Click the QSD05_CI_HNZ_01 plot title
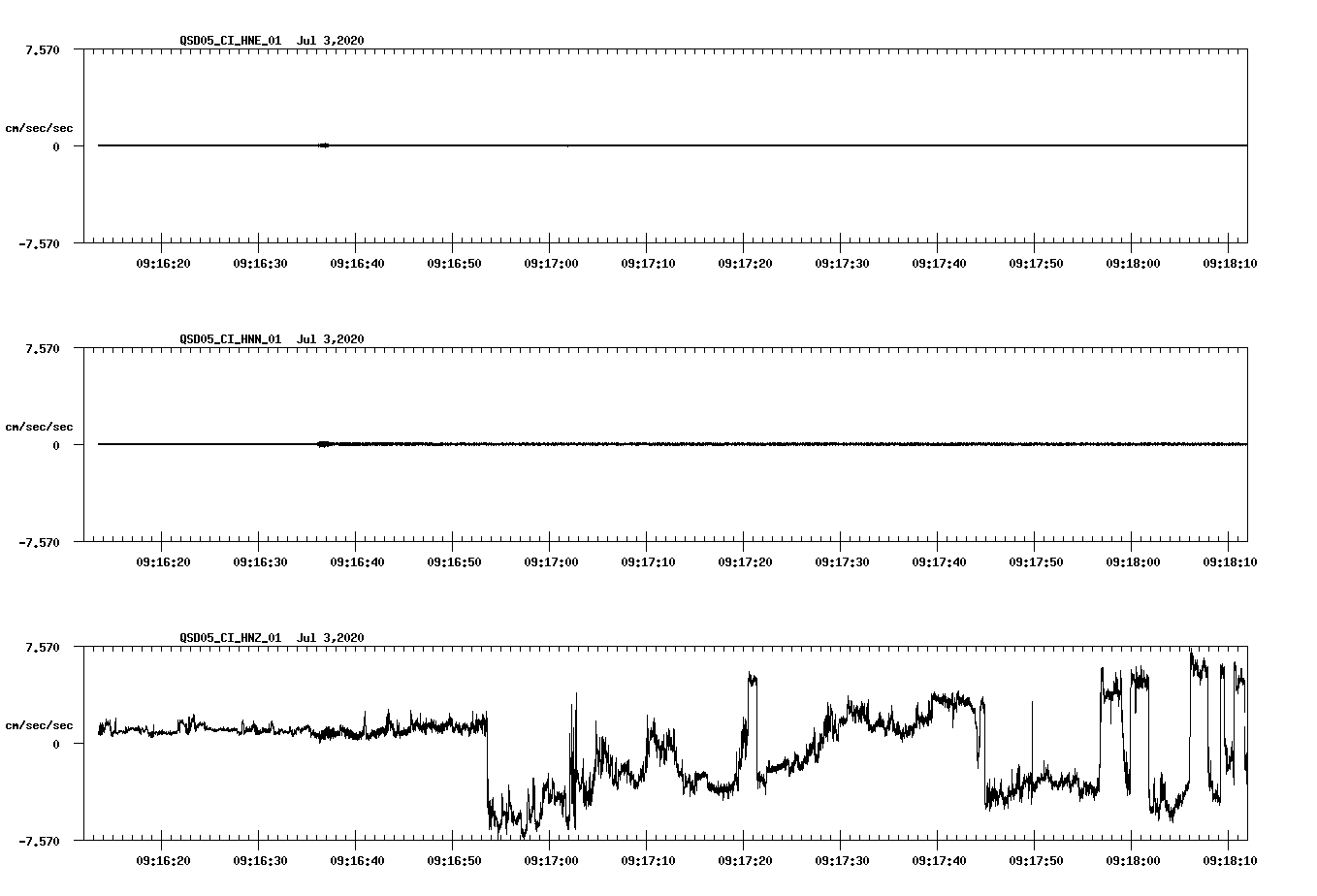1317x896 pixels. tap(272, 637)
